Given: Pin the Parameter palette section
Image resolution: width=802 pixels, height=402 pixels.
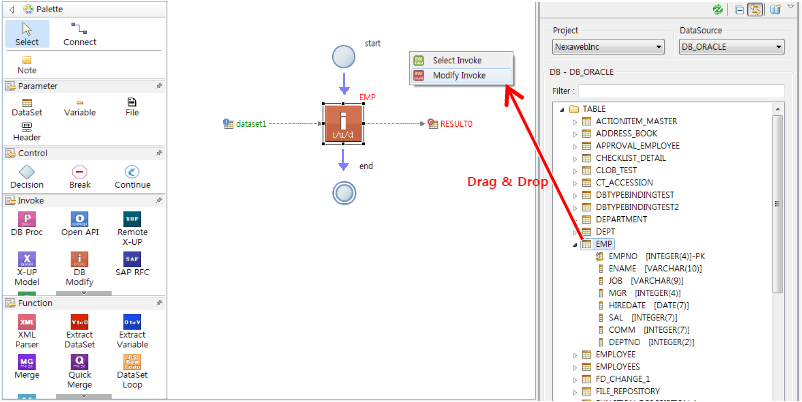Looking at the screenshot, I should click(159, 86).
